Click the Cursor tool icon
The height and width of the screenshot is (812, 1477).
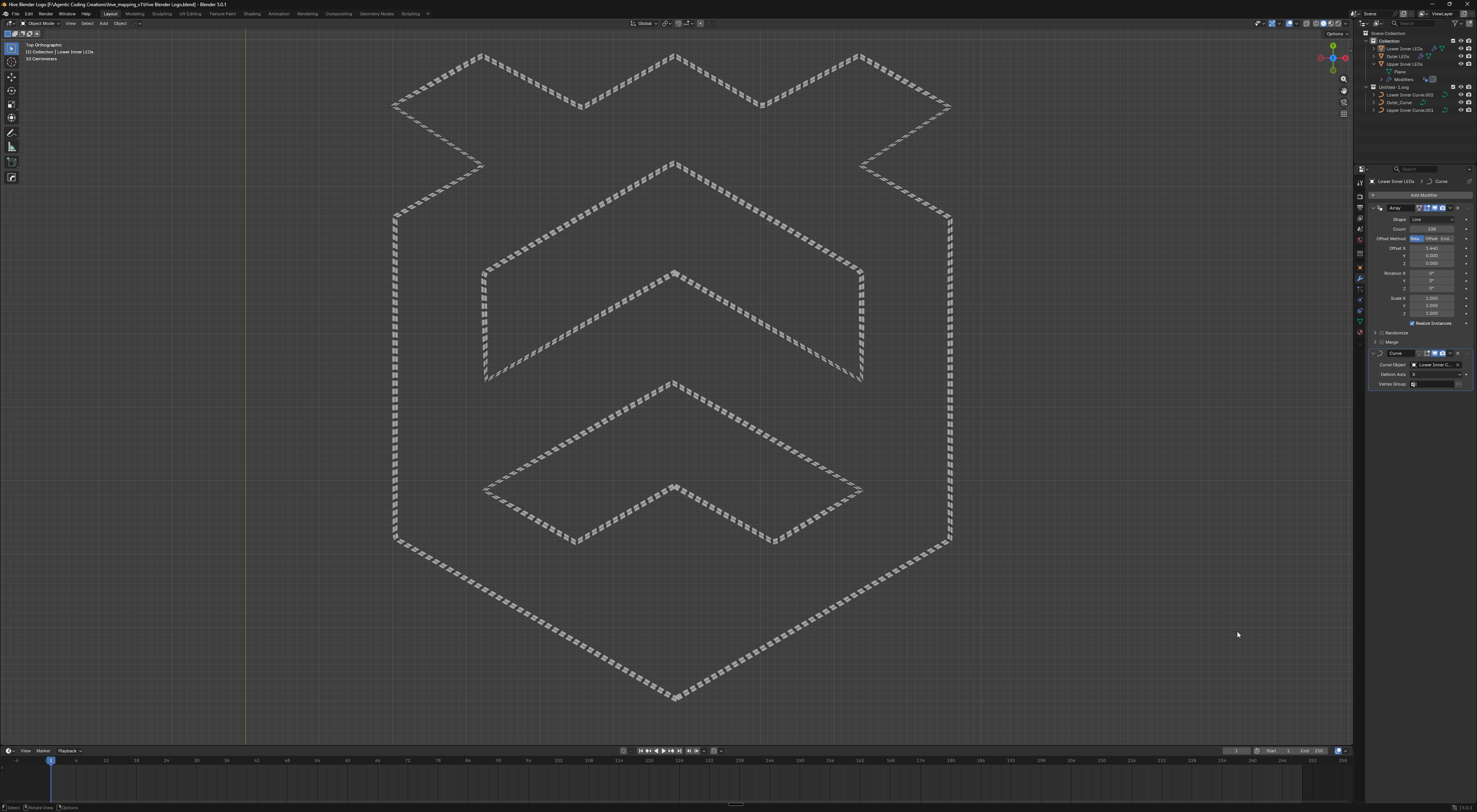click(12, 62)
